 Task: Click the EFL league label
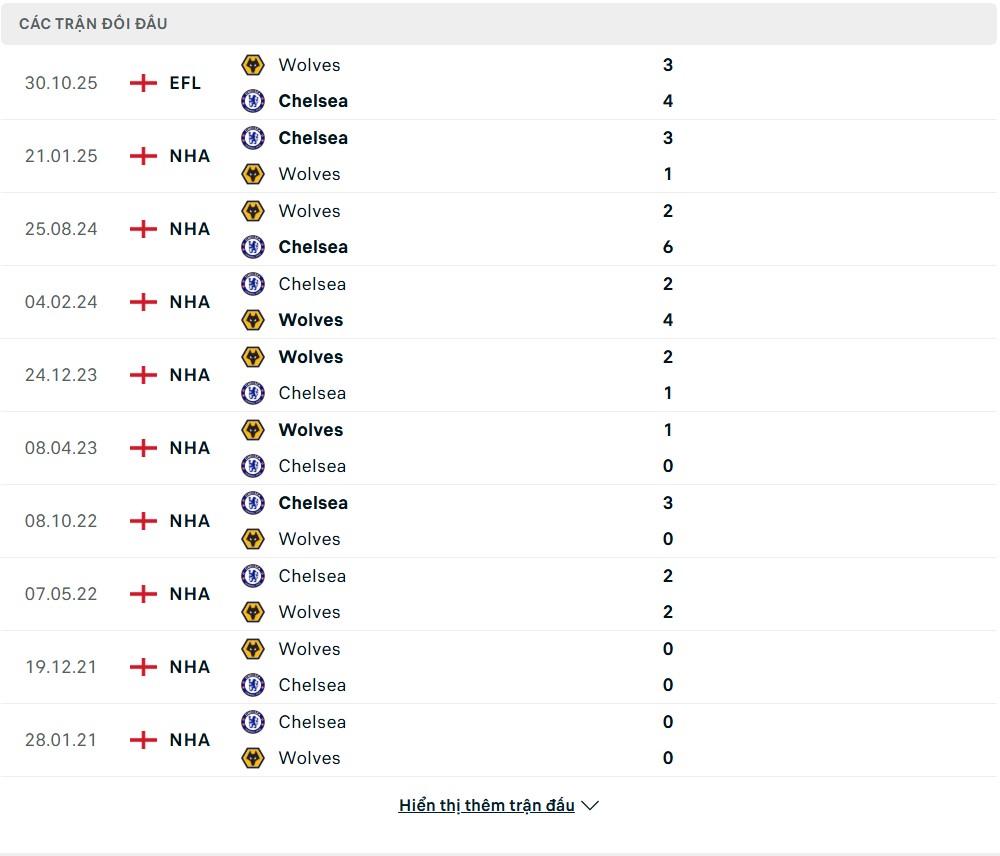[x=185, y=83]
